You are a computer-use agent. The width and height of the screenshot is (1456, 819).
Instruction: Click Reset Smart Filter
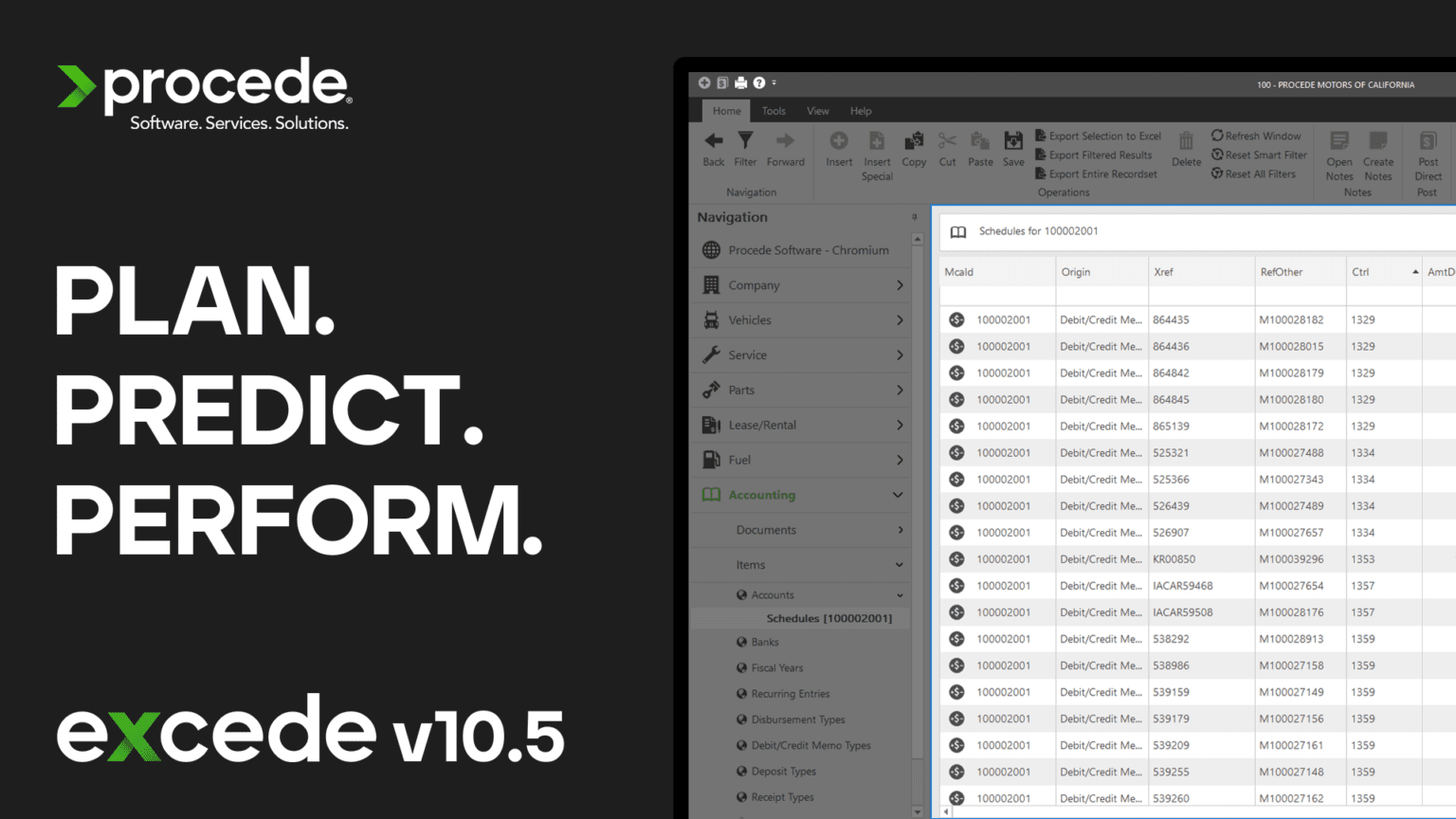[x=1259, y=155]
